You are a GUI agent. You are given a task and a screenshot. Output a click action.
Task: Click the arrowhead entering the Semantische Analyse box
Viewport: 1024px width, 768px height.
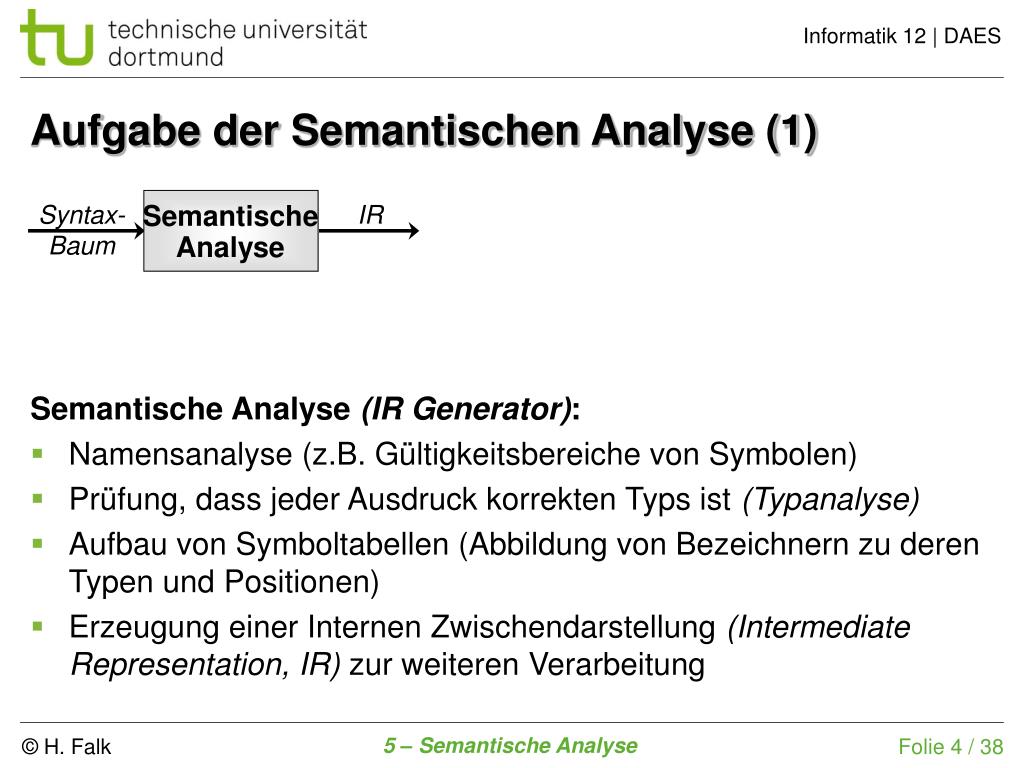[x=138, y=230]
